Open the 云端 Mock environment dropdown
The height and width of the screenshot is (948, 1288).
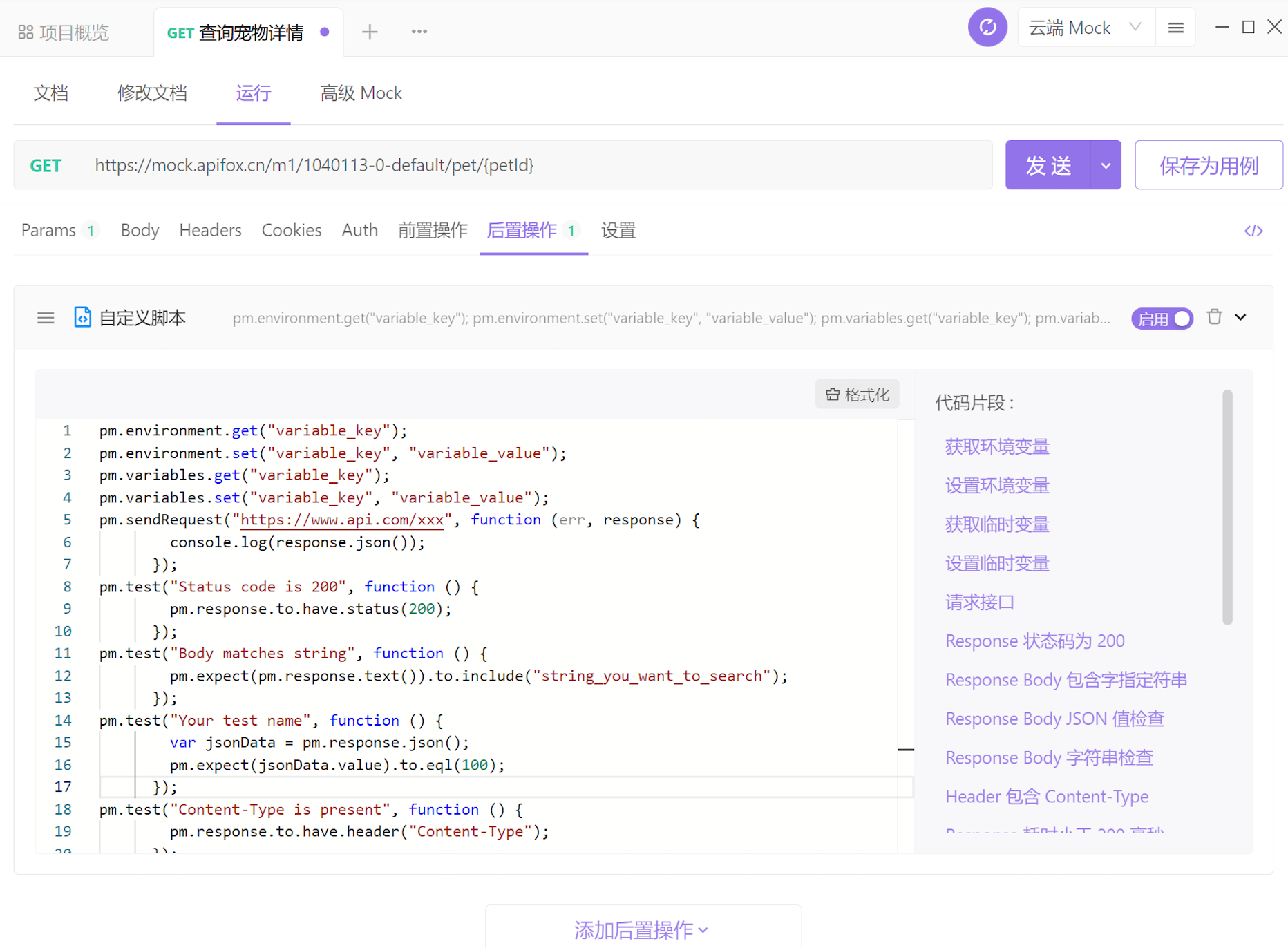[x=1086, y=28]
